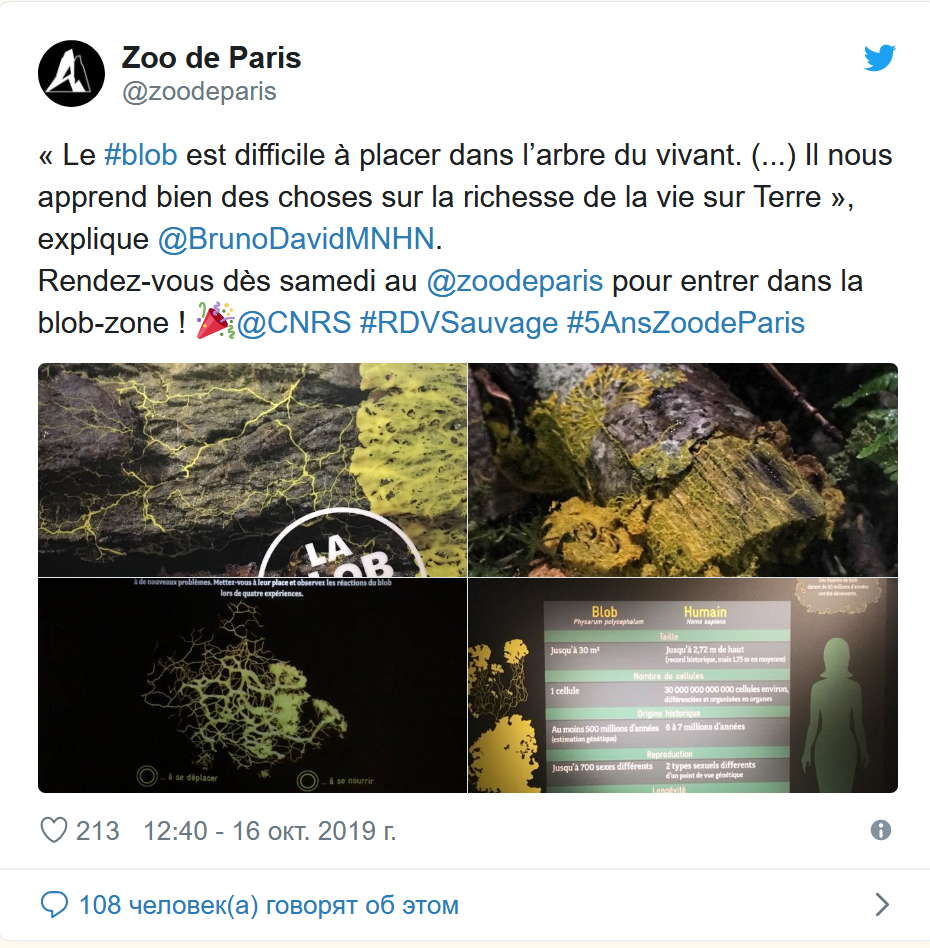Click the speech bubble reply icon

[x=54, y=905]
